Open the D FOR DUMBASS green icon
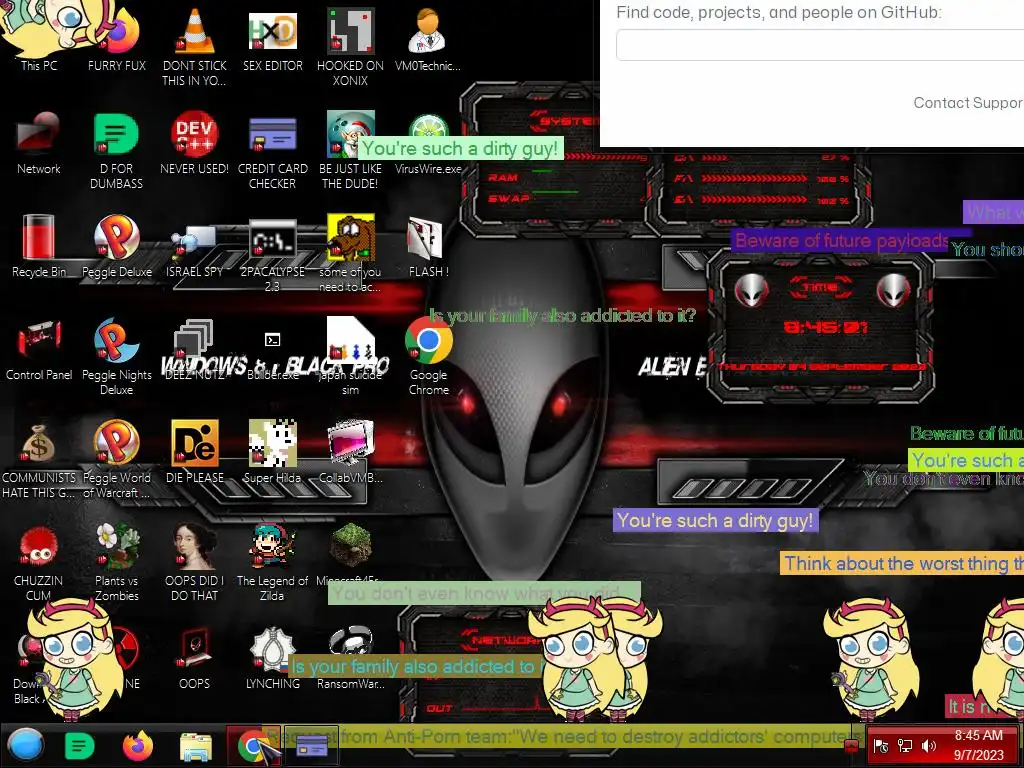Image resolution: width=1024 pixels, height=768 pixels. (x=116, y=152)
